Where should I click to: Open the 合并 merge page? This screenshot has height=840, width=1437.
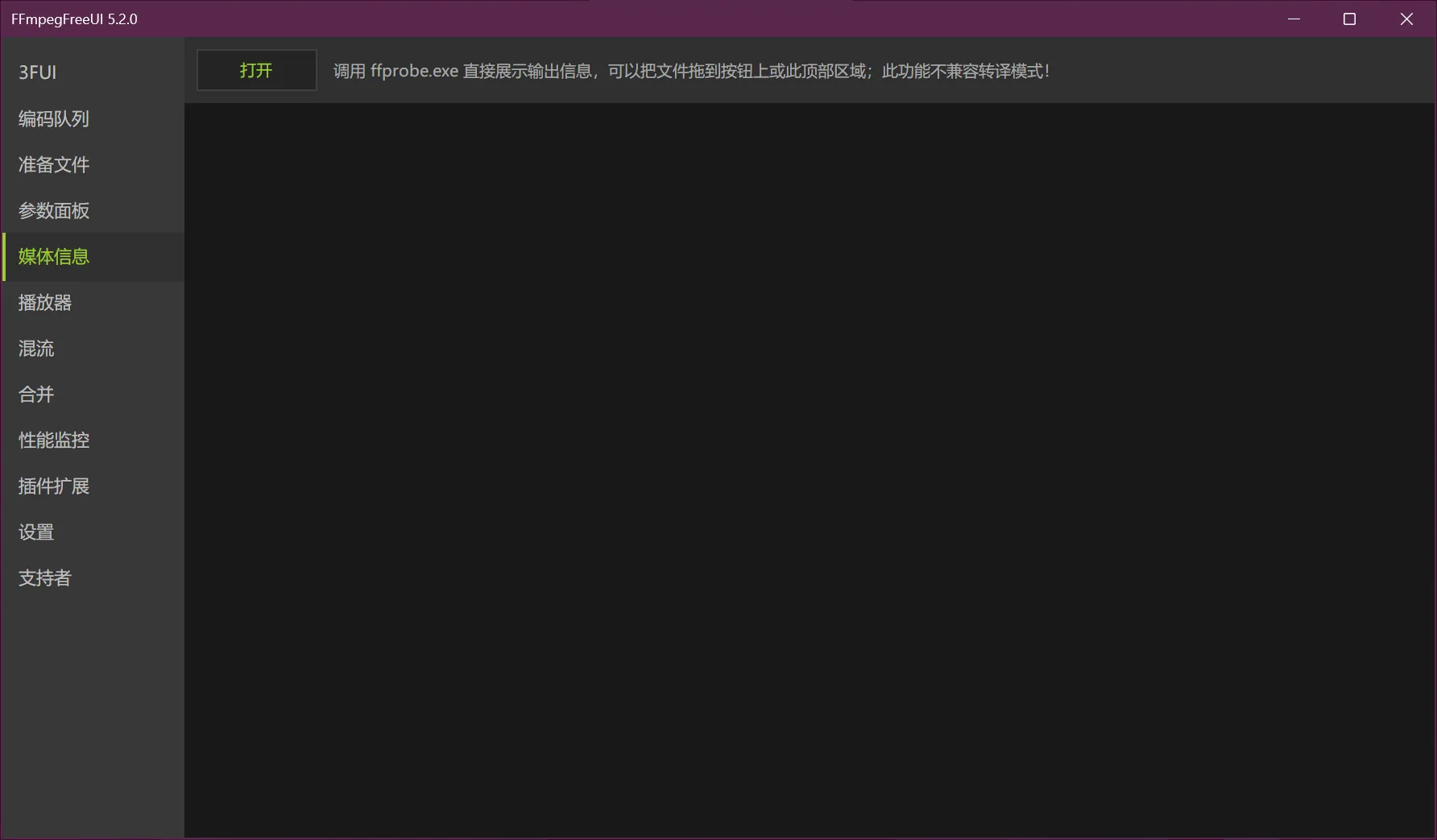(36, 395)
